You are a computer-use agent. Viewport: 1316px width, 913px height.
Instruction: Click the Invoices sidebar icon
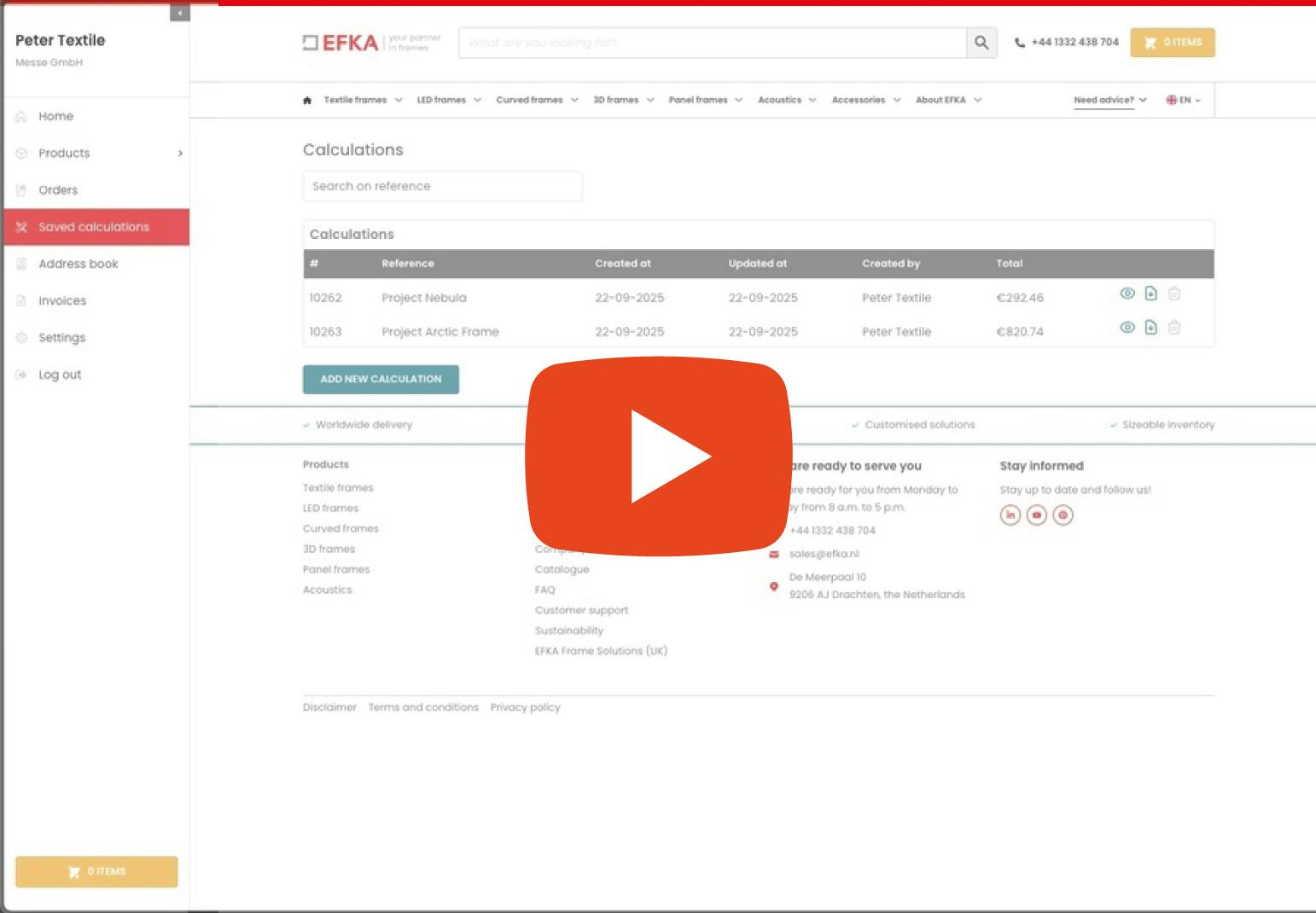[x=21, y=300]
